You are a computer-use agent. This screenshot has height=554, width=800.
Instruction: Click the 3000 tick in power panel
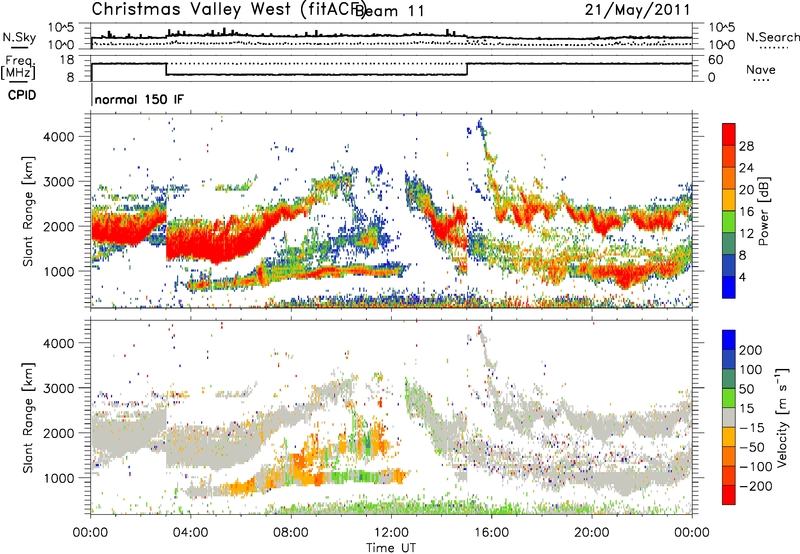point(59,182)
